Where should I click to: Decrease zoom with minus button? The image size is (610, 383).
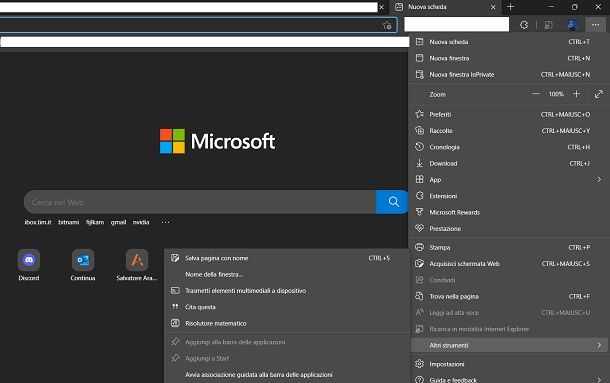point(536,94)
